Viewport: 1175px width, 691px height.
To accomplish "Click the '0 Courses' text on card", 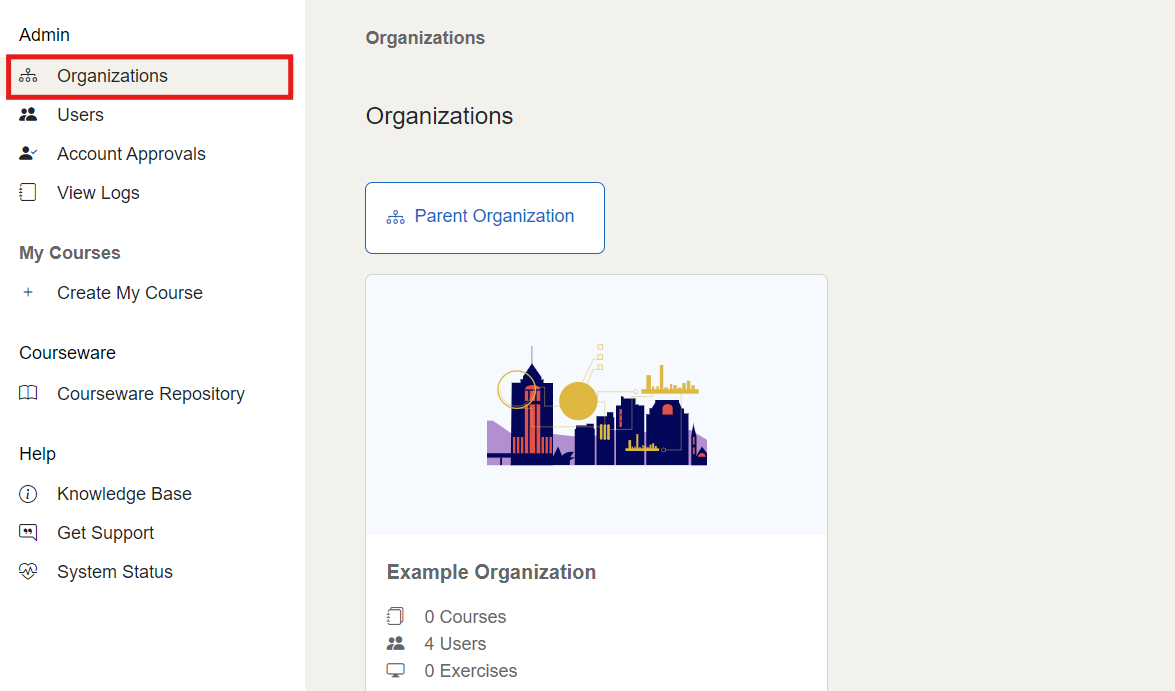I will tap(465, 617).
